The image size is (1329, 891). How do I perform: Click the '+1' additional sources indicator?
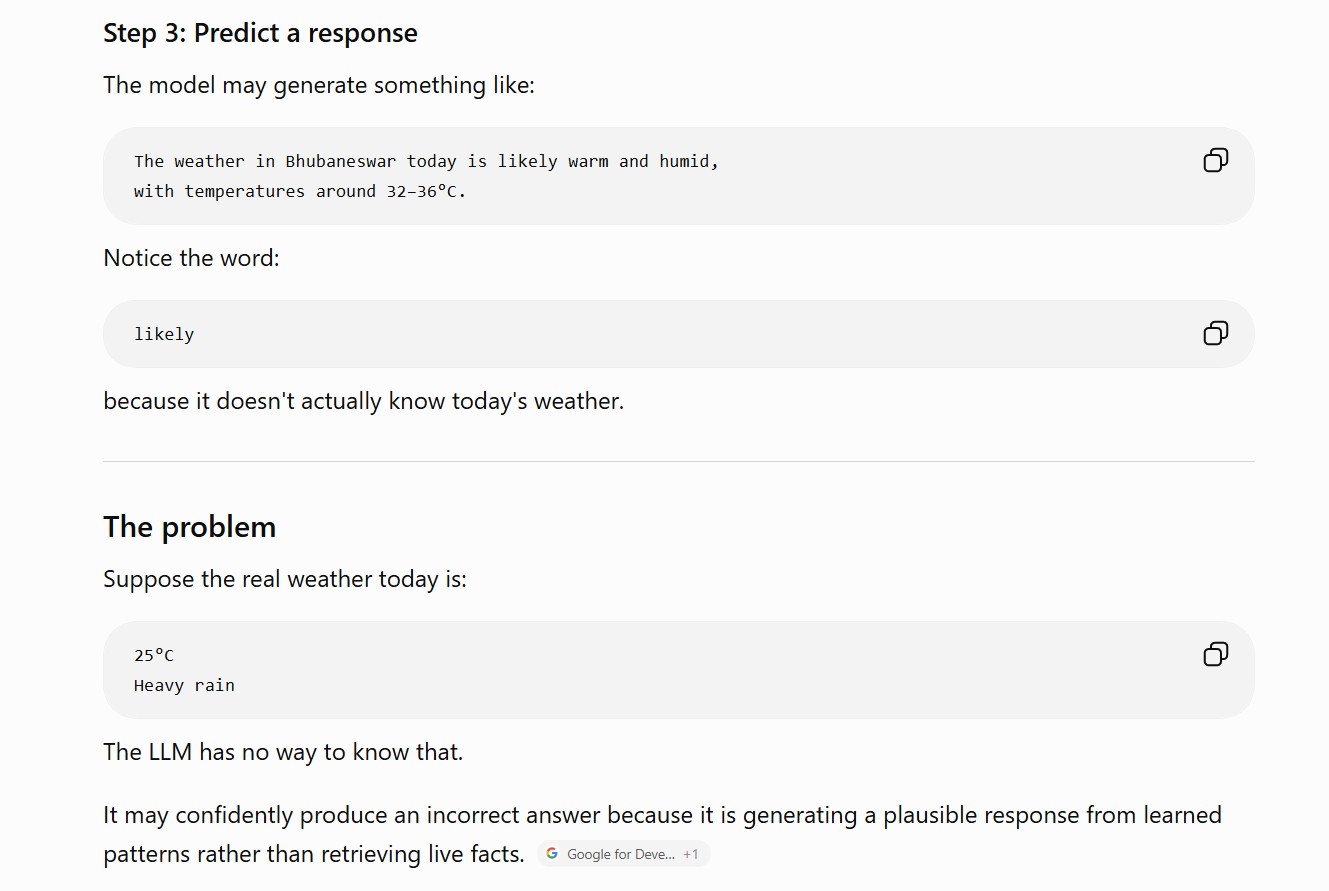691,854
